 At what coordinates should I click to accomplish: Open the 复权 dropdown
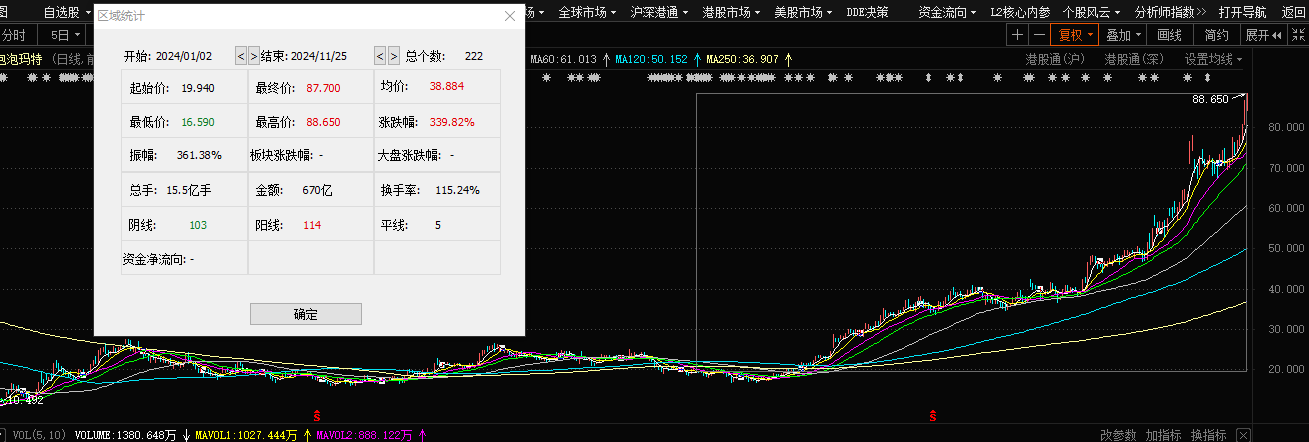coord(1075,34)
